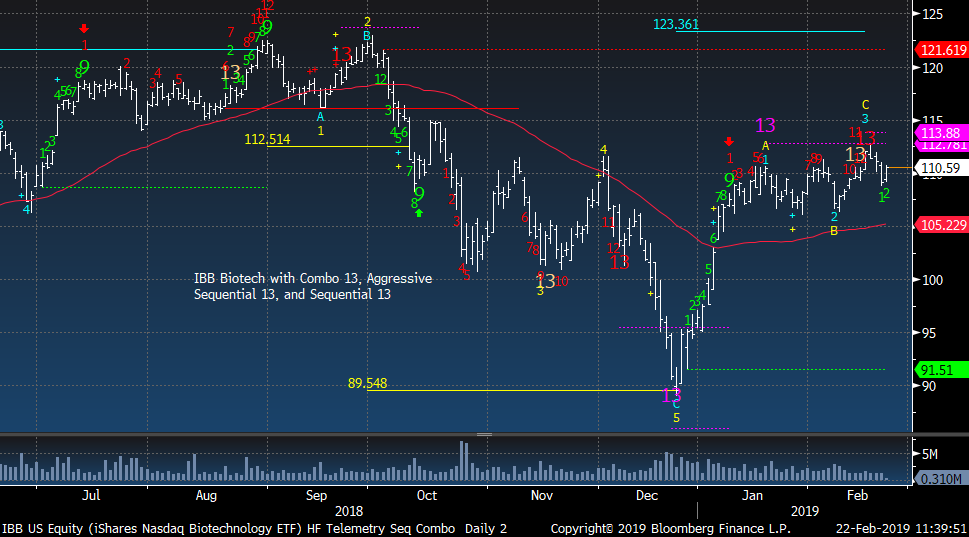Click the tan 13 in November
This screenshot has height=537, width=969.
pos(545,281)
